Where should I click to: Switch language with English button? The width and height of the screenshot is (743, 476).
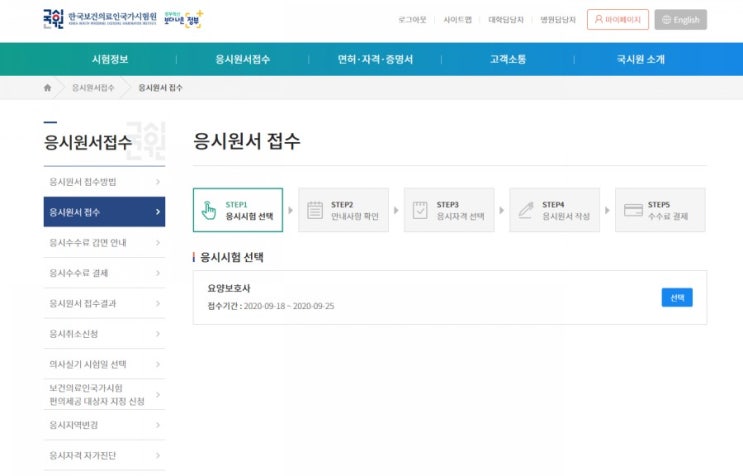[x=680, y=19]
